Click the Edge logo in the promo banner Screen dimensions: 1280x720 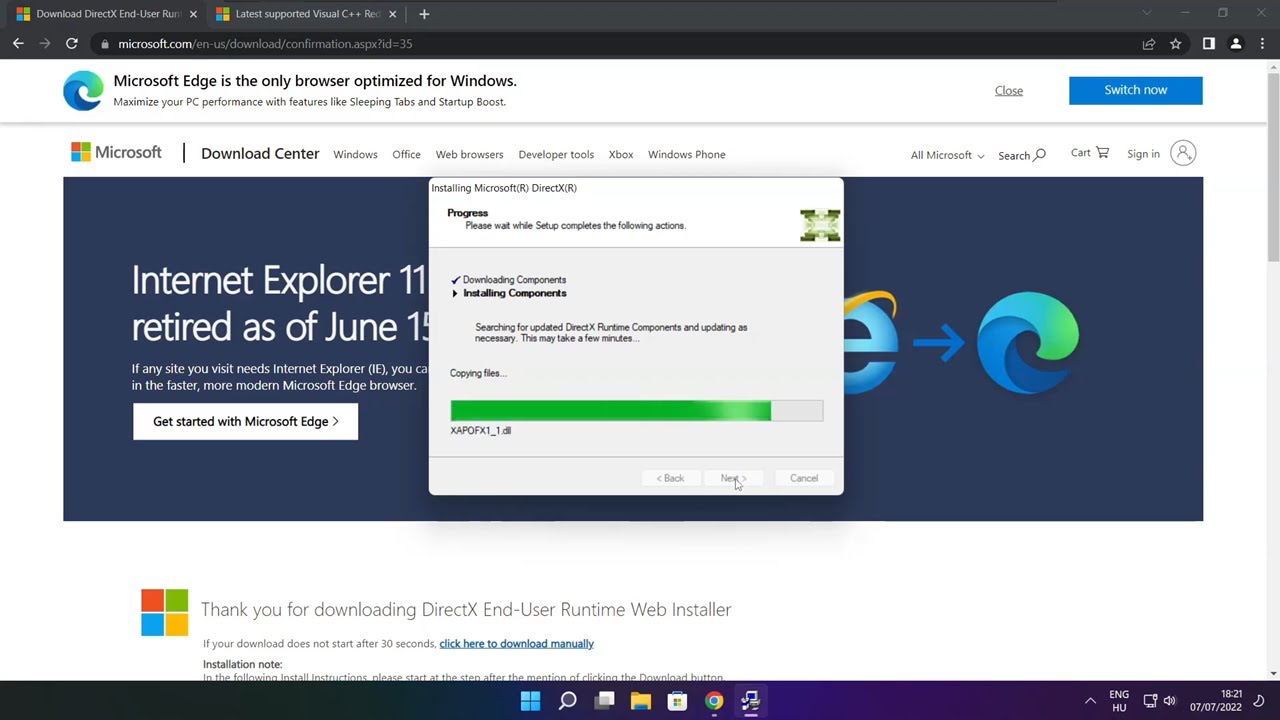pos(83,90)
